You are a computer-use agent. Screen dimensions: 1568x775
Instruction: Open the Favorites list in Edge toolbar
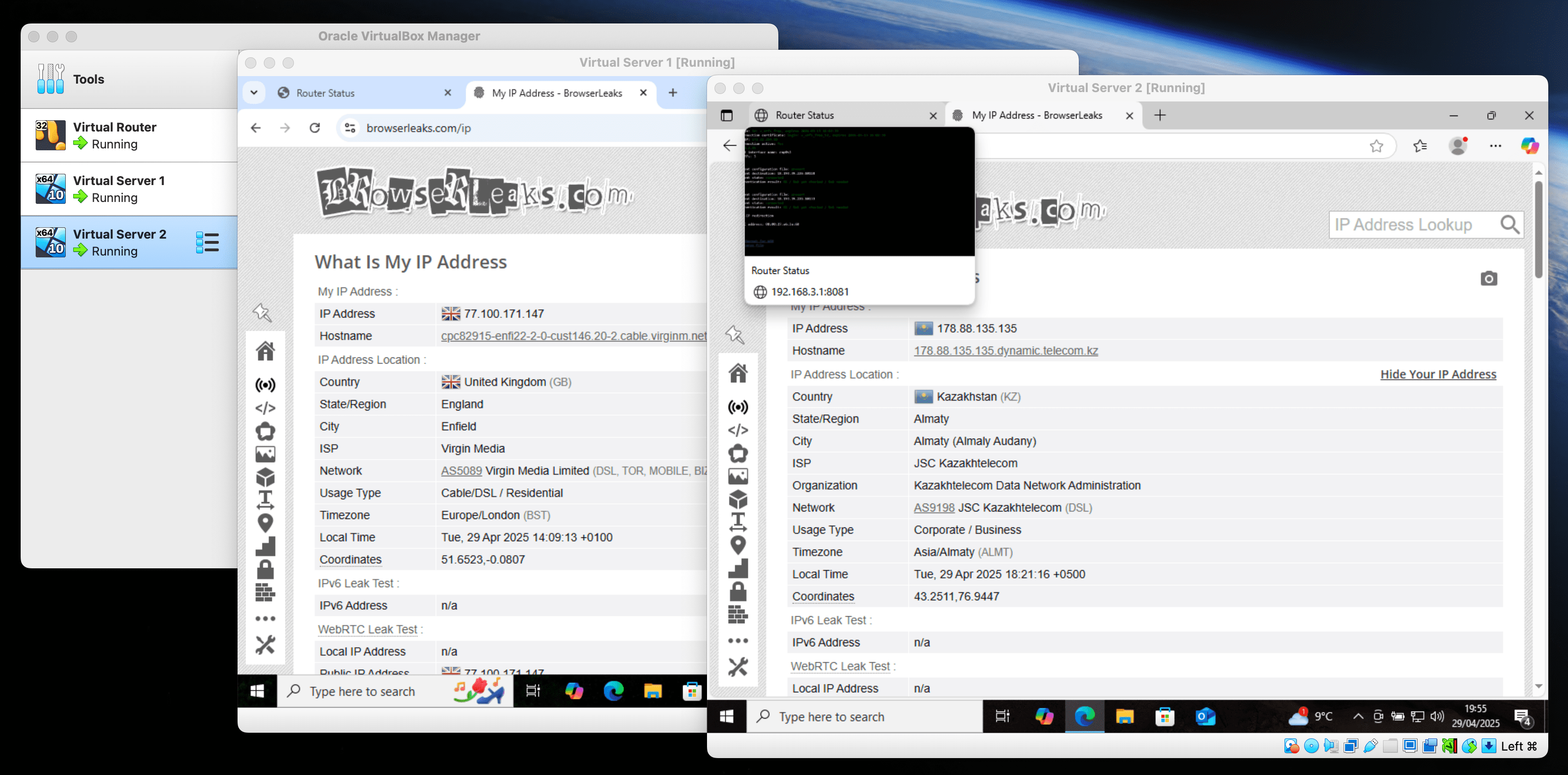point(1420,146)
